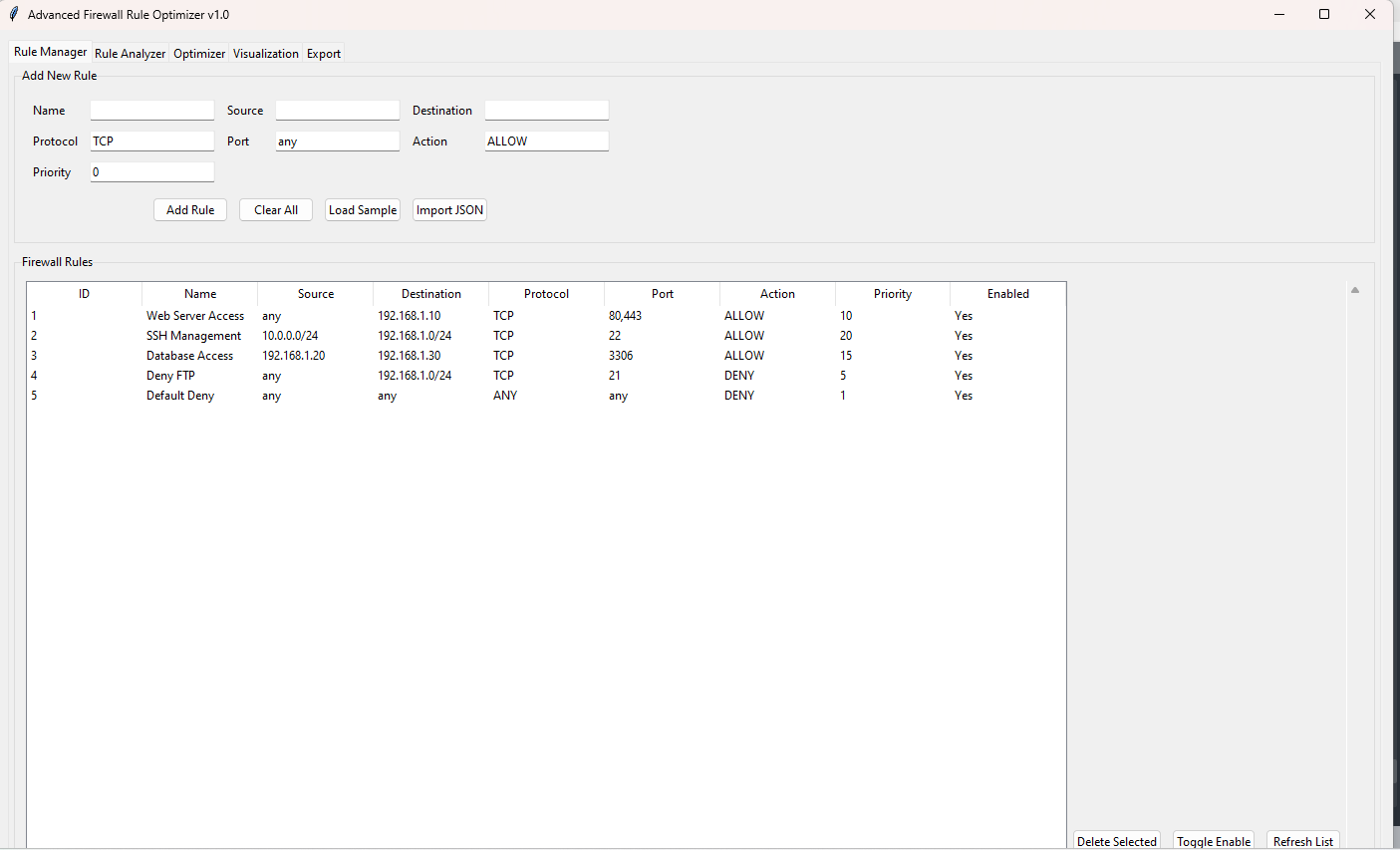This screenshot has height=850, width=1400.
Task: Switch to the Rule Analyzer tab
Action: pyautogui.click(x=130, y=54)
